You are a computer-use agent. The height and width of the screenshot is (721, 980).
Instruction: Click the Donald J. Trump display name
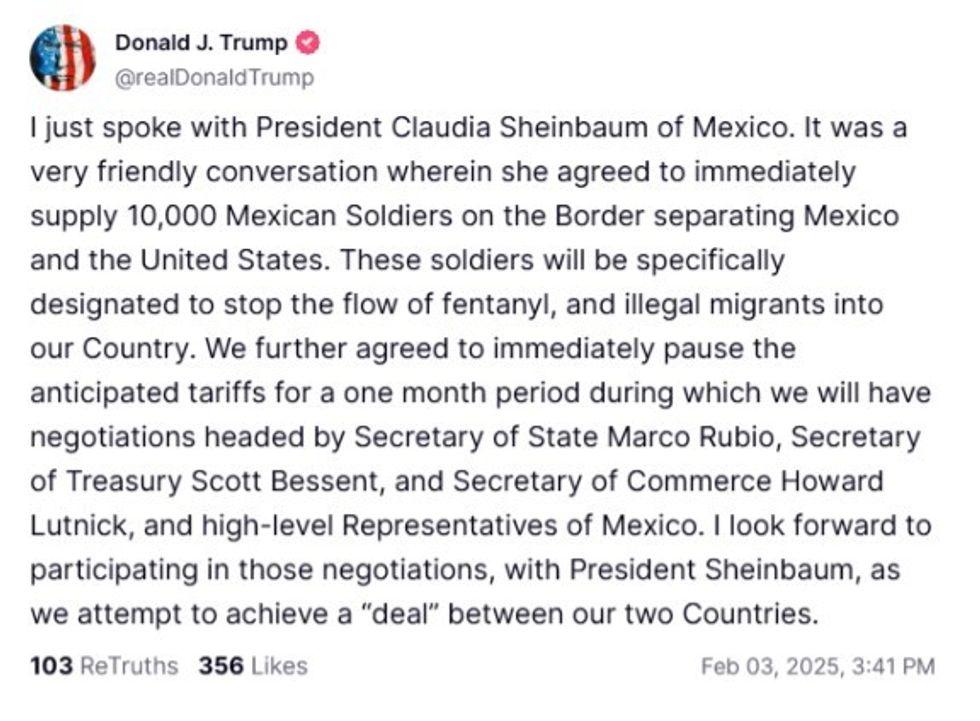(x=201, y=43)
